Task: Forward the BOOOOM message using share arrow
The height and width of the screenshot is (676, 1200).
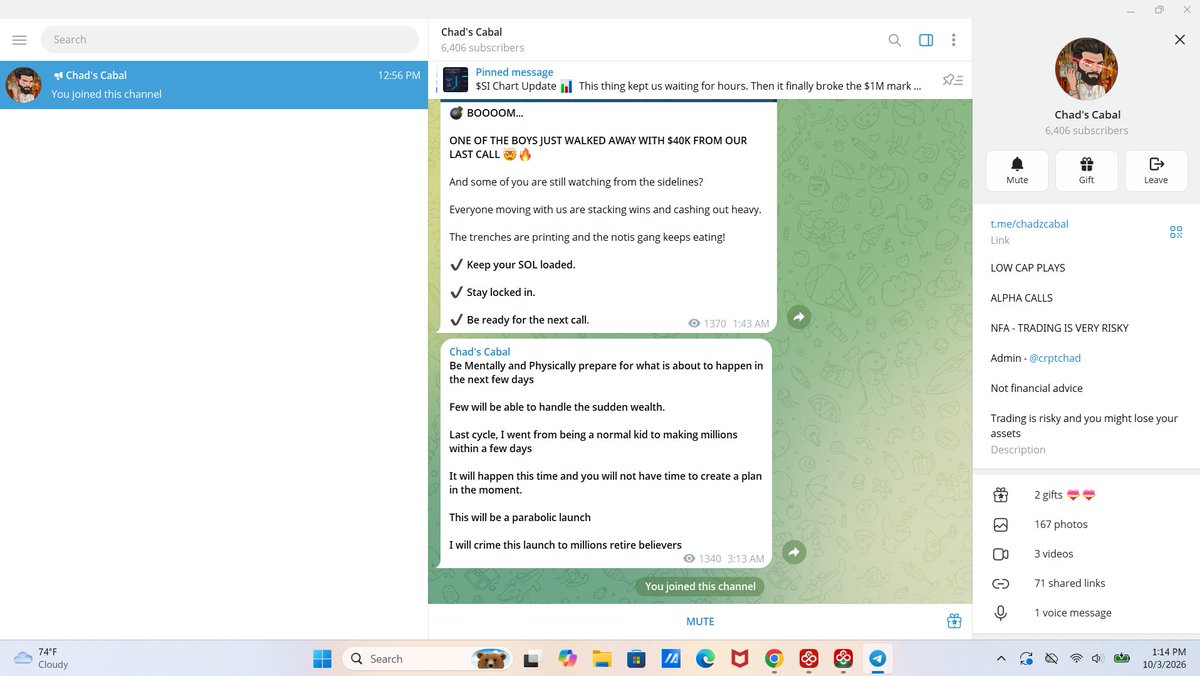Action: (x=799, y=317)
